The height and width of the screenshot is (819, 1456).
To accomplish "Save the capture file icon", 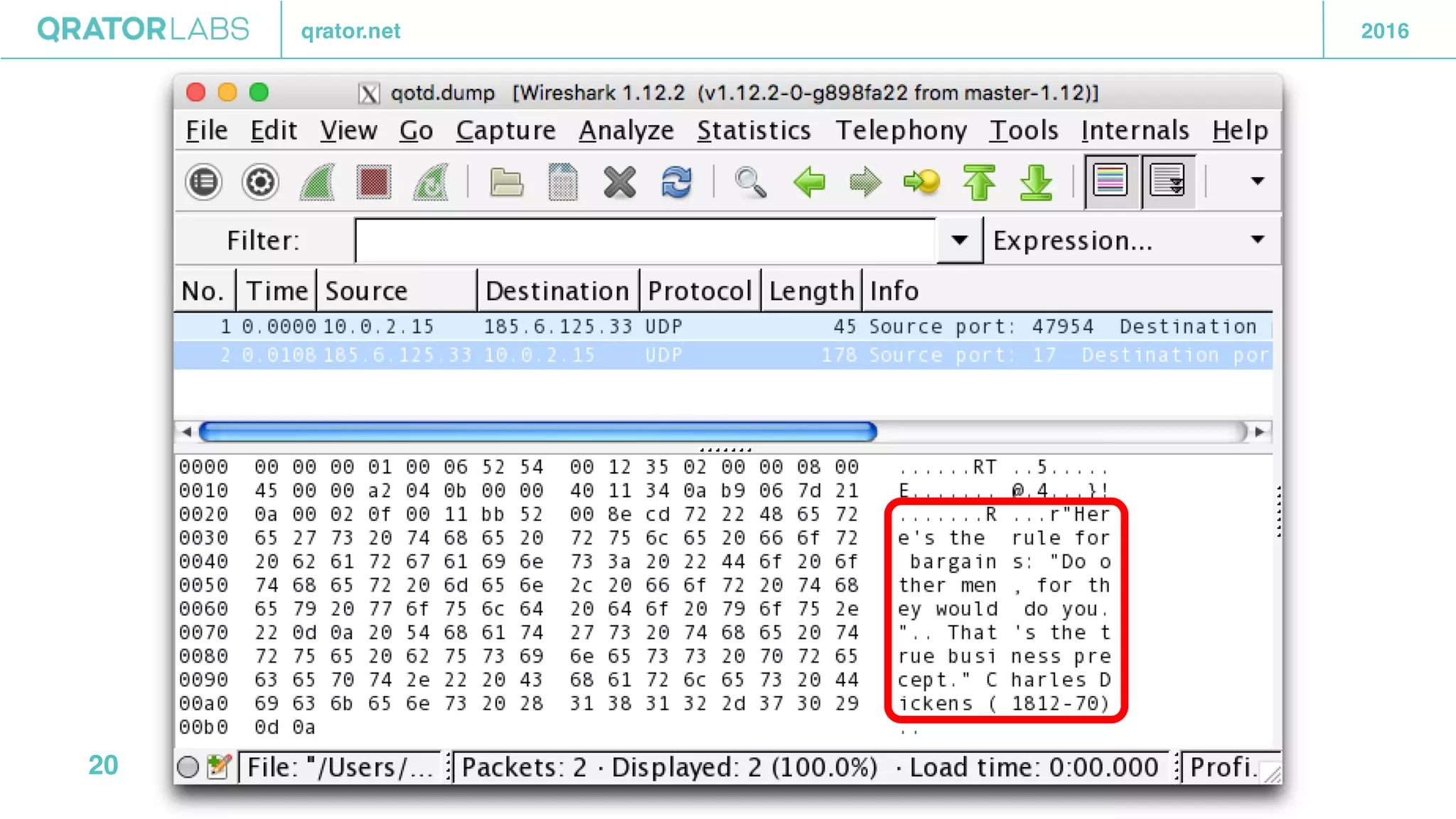I will [563, 182].
